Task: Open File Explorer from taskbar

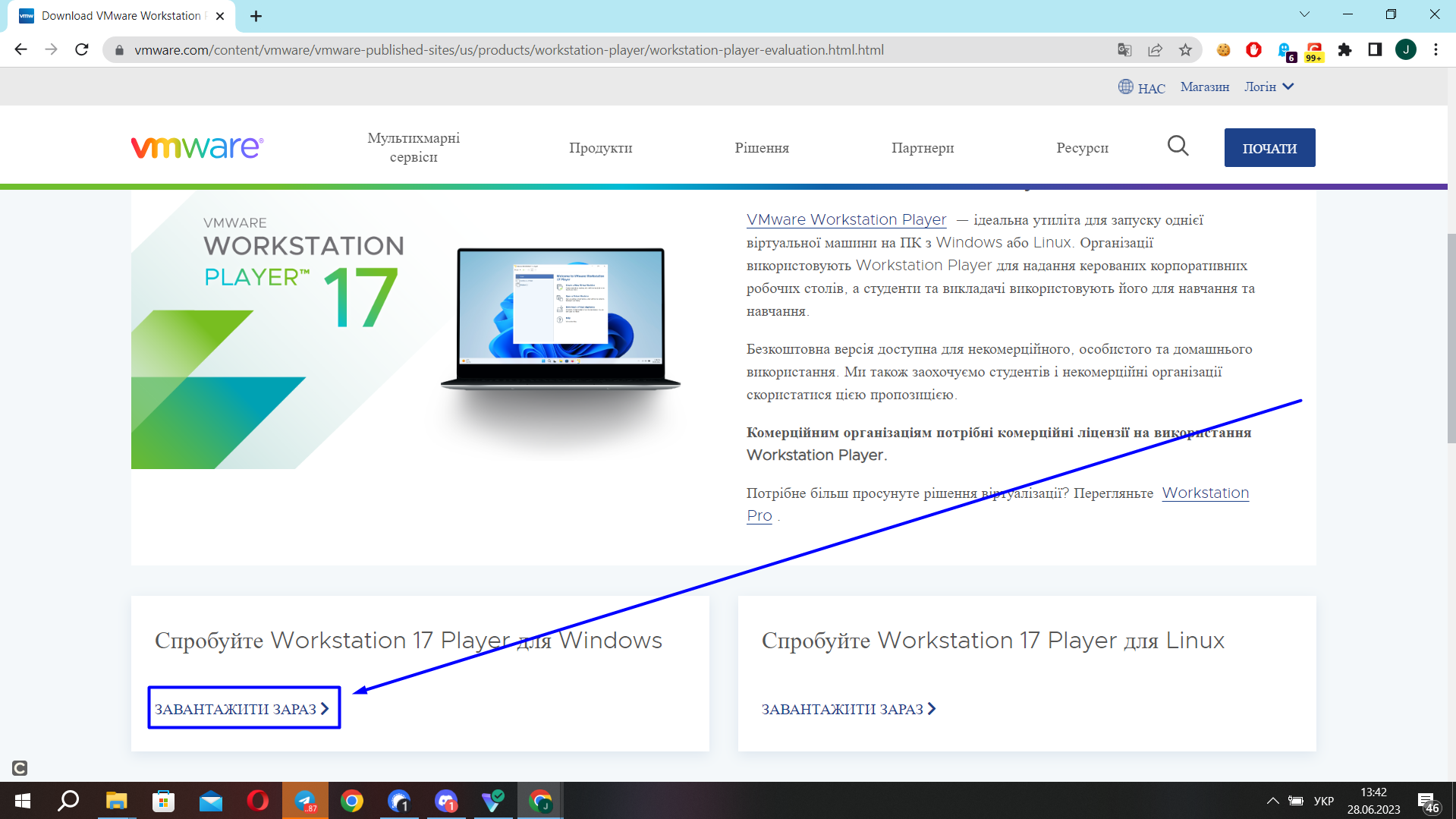Action: click(x=116, y=801)
